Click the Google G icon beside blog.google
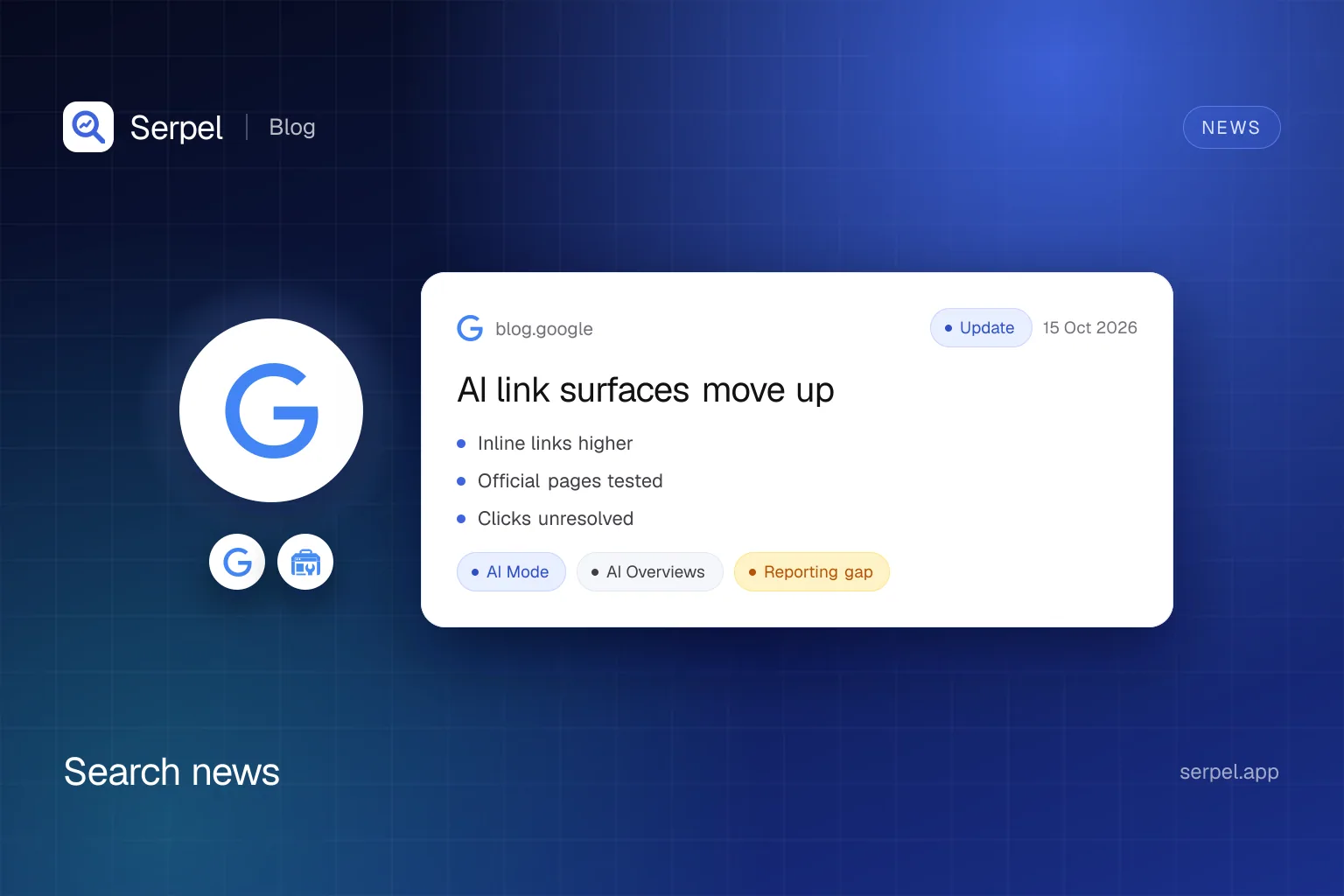The image size is (1344, 896). [470, 328]
